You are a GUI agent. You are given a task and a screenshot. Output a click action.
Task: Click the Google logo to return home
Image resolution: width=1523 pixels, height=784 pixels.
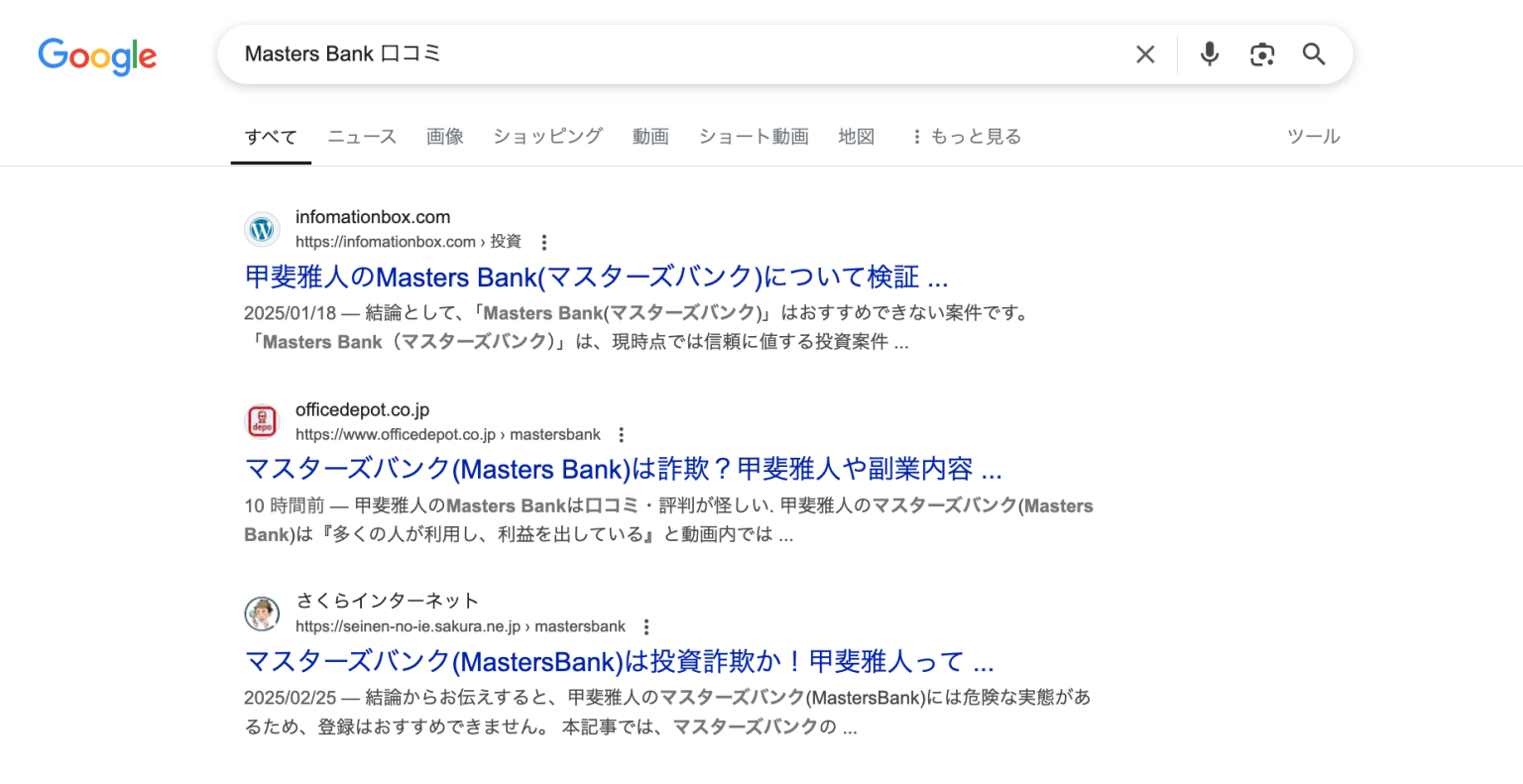[x=96, y=56]
